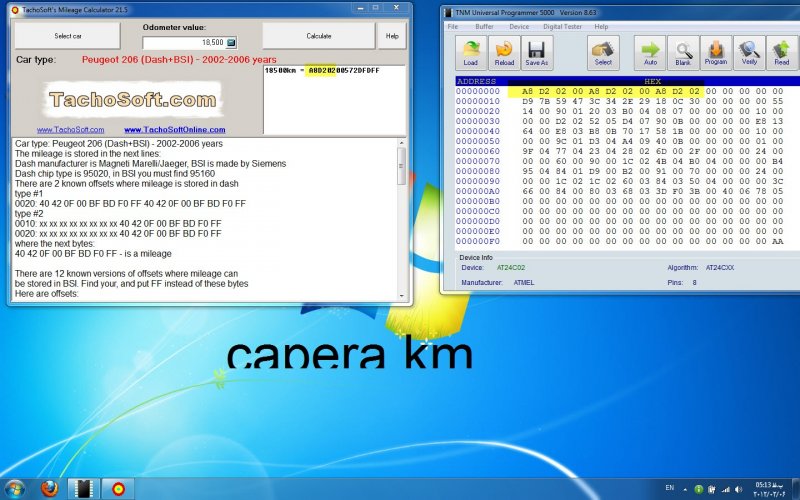Open the Device menu
800x500 pixels.
(519, 27)
